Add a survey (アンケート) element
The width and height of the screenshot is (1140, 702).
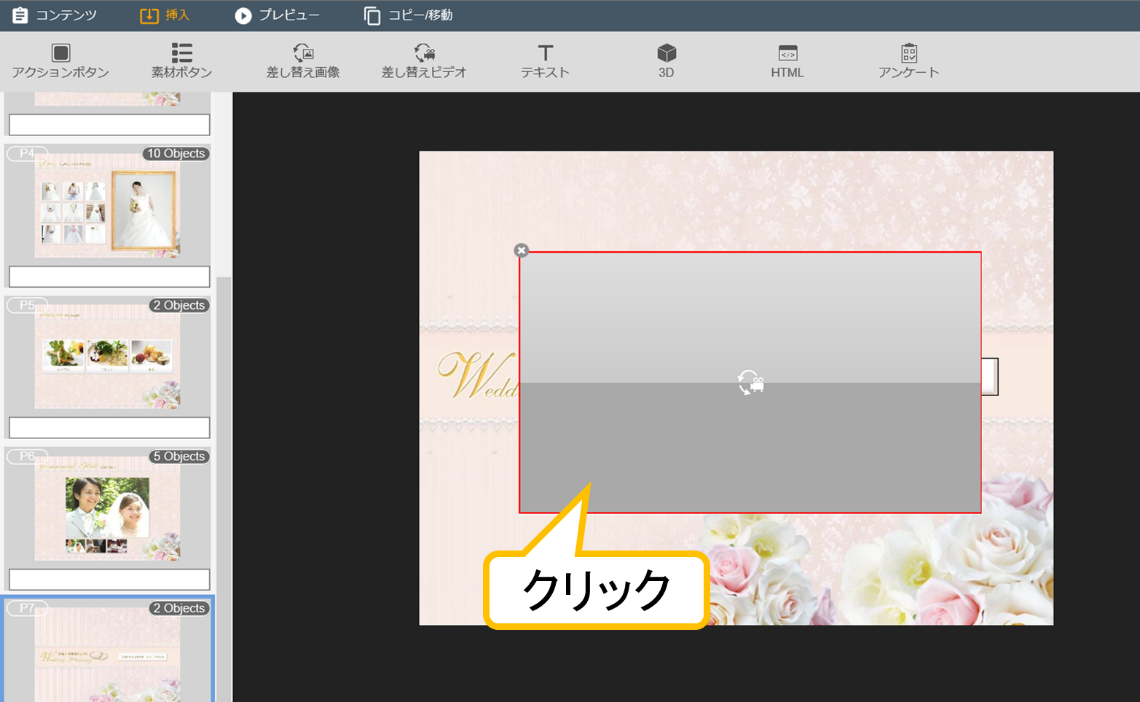click(908, 60)
